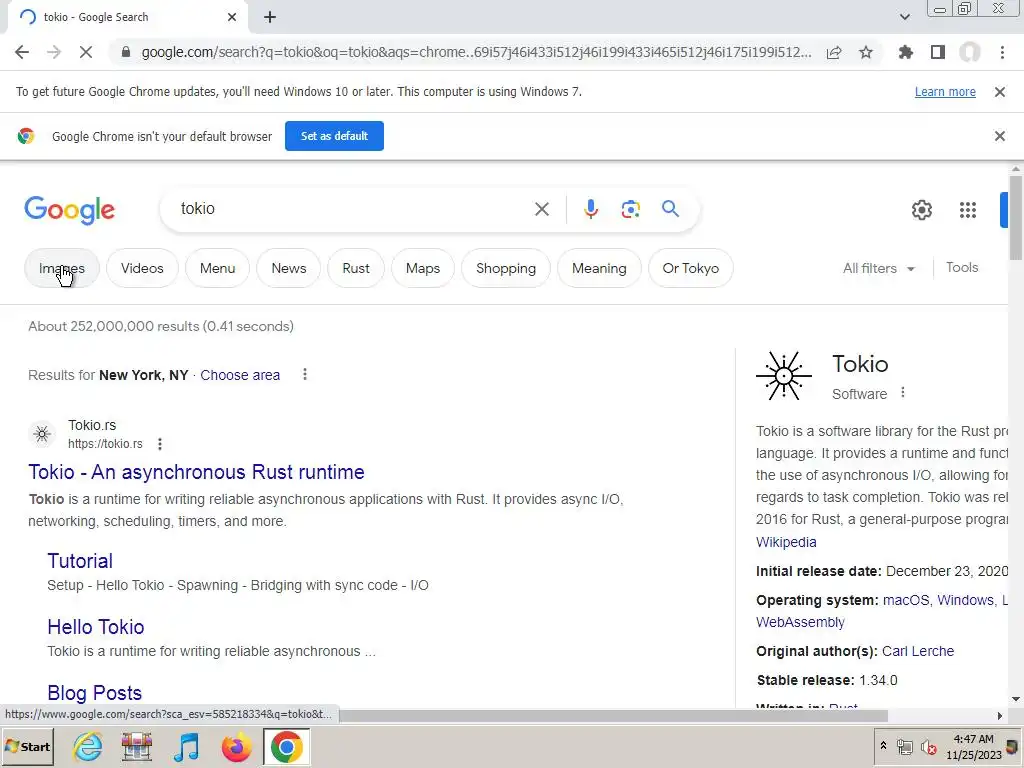Screen dimensions: 1024x768
Task: Click the Carl Lerche author link
Action: (x=918, y=651)
